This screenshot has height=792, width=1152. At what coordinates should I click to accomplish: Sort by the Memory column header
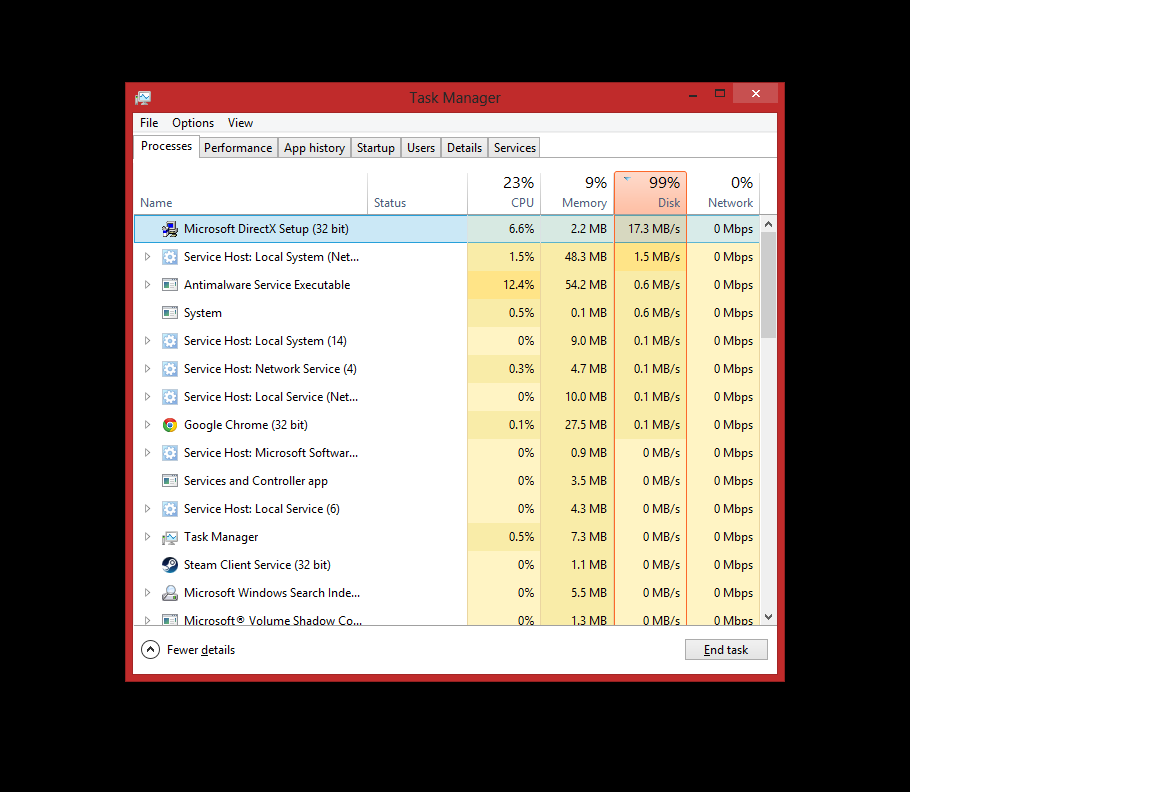[x=577, y=192]
